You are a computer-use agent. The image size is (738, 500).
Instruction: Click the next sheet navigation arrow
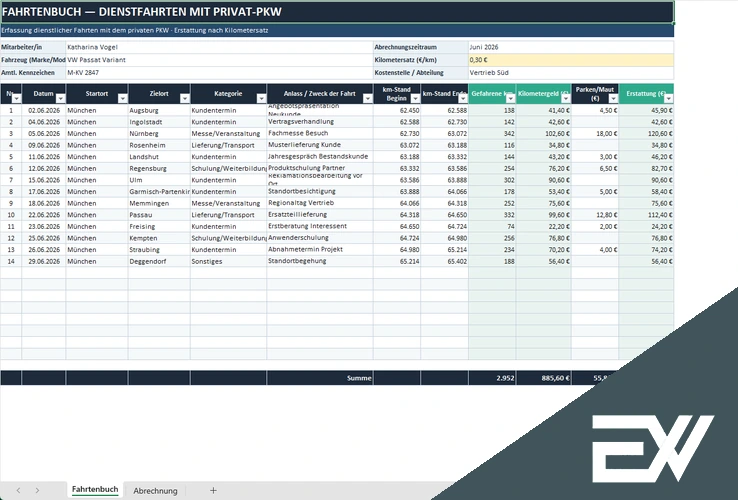click(x=37, y=491)
